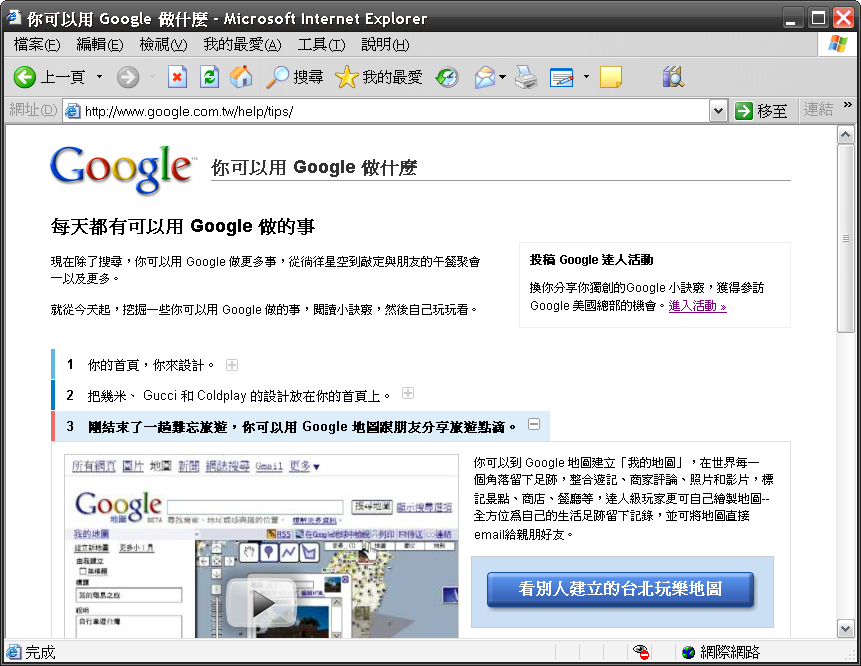Select tip 3 heading about Google 地圖
Image resolution: width=861 pixels, height=666 pixels.
pos(302,427)
